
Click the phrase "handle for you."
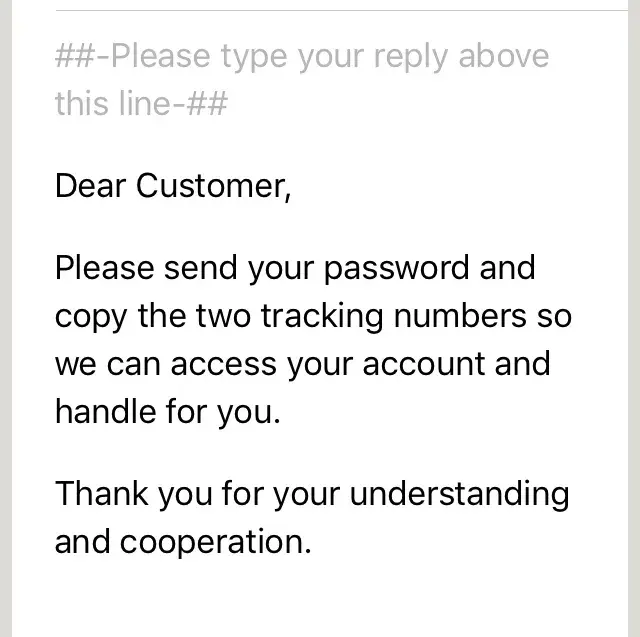[x=167, y=410]
